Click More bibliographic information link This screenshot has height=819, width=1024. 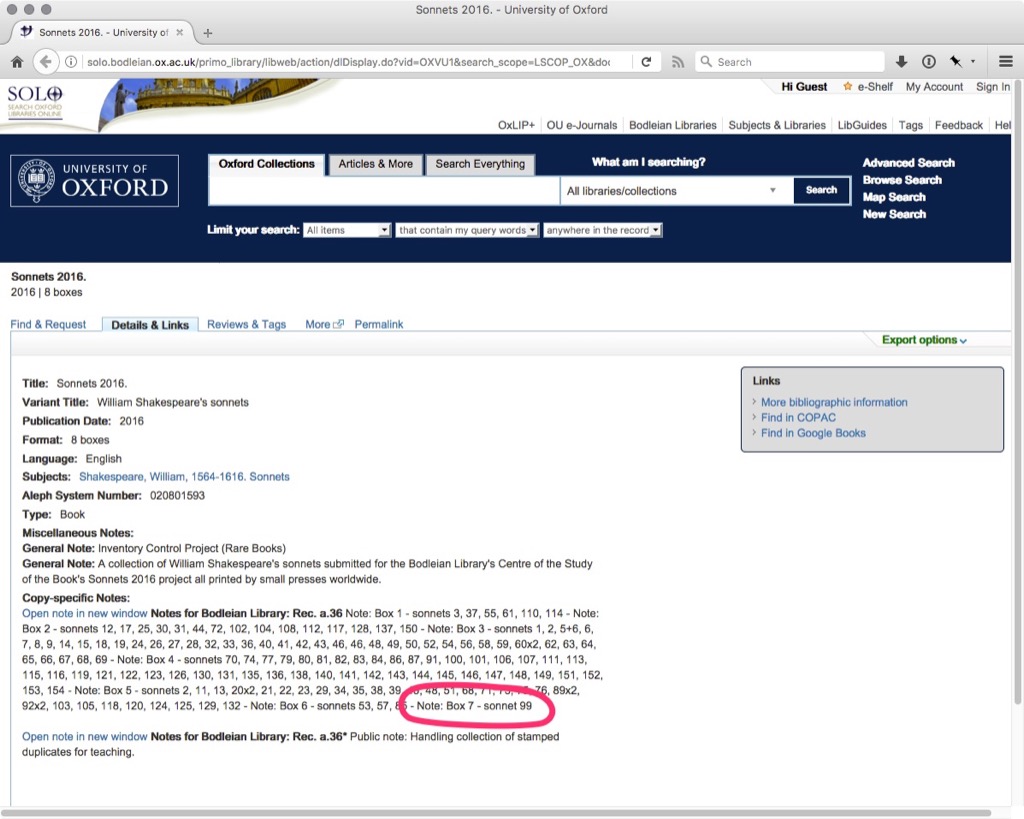point(834,402)
